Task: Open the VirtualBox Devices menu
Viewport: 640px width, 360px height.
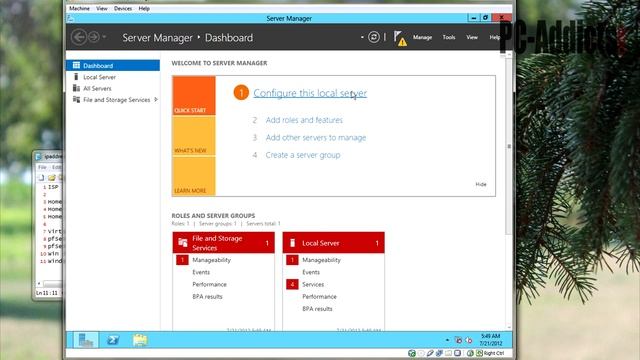Action: (x=123, y=8)
